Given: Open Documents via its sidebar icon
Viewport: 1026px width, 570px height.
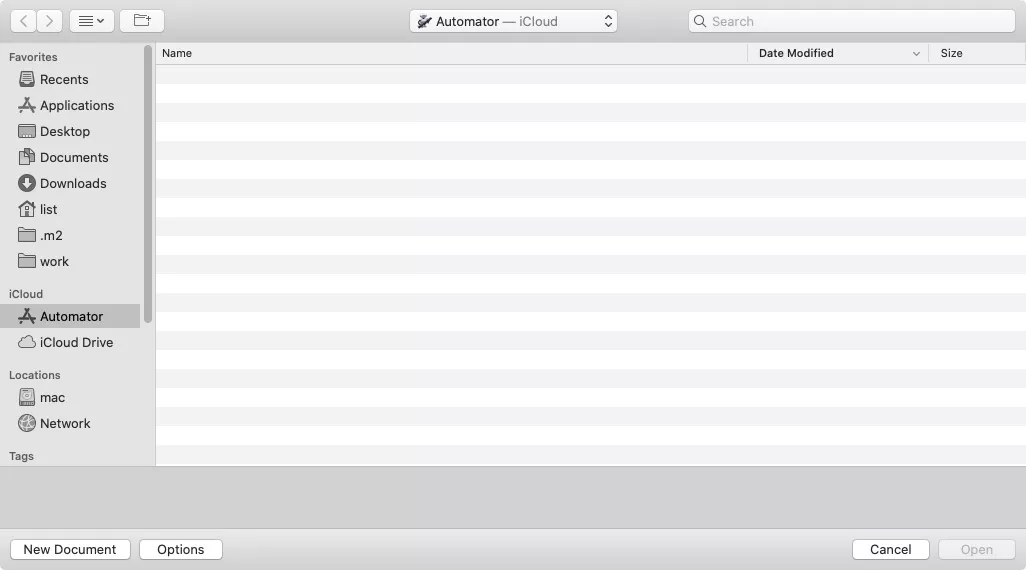Looking at the screenshot, I should point(27,157).
